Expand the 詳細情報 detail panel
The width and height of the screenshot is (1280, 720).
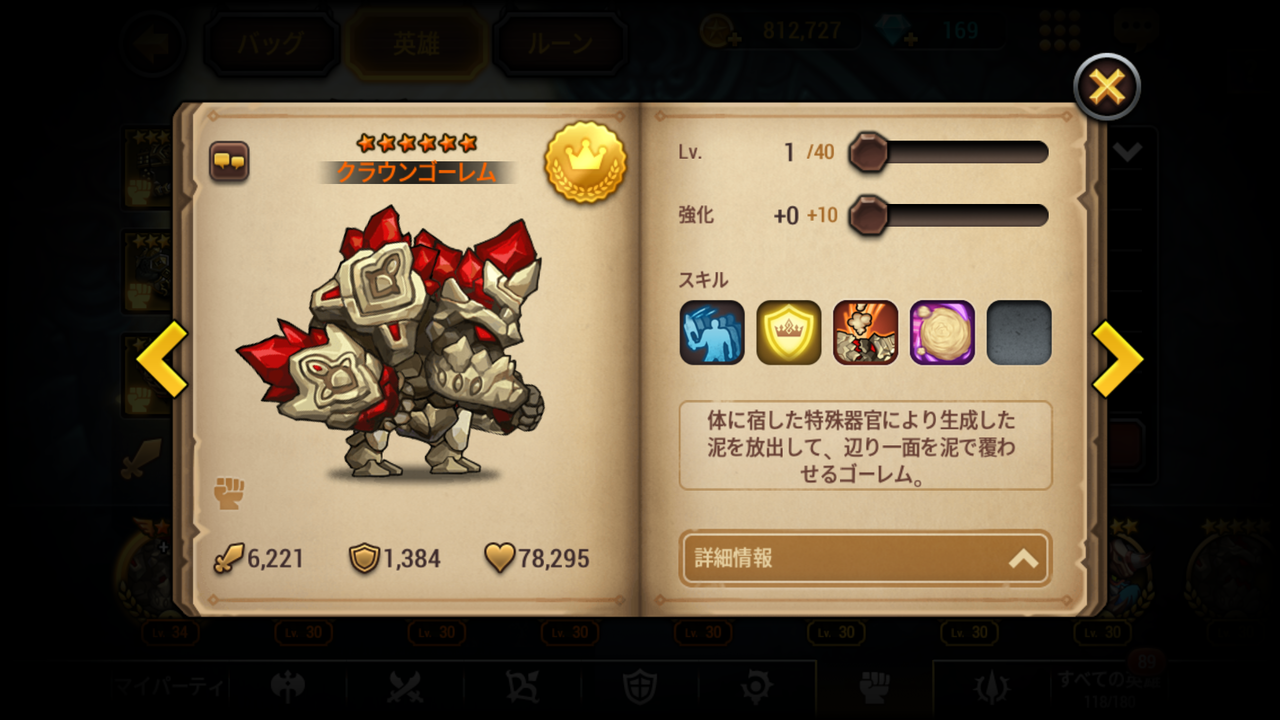865,558
